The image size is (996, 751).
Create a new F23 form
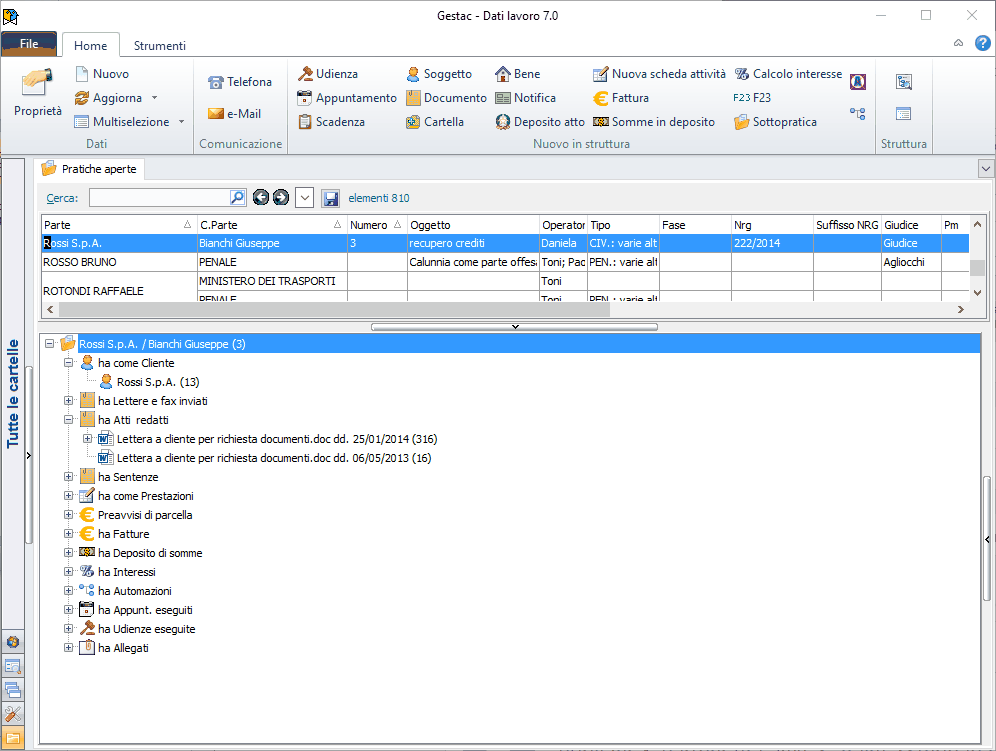[x=752, y=98]
